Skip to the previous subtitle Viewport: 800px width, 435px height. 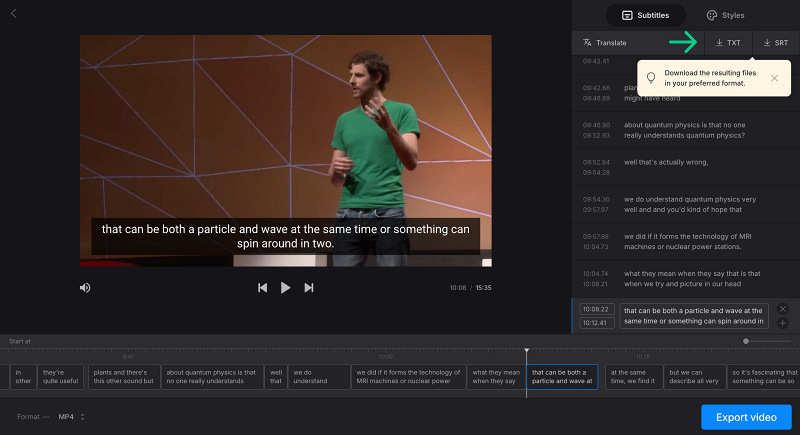(262, 288)
